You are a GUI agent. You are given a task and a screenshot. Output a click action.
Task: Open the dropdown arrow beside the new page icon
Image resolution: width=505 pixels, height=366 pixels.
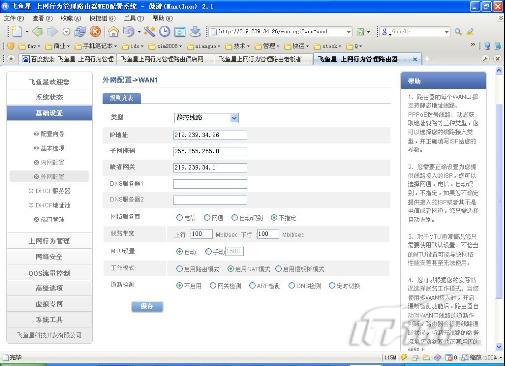click(26, 32)
